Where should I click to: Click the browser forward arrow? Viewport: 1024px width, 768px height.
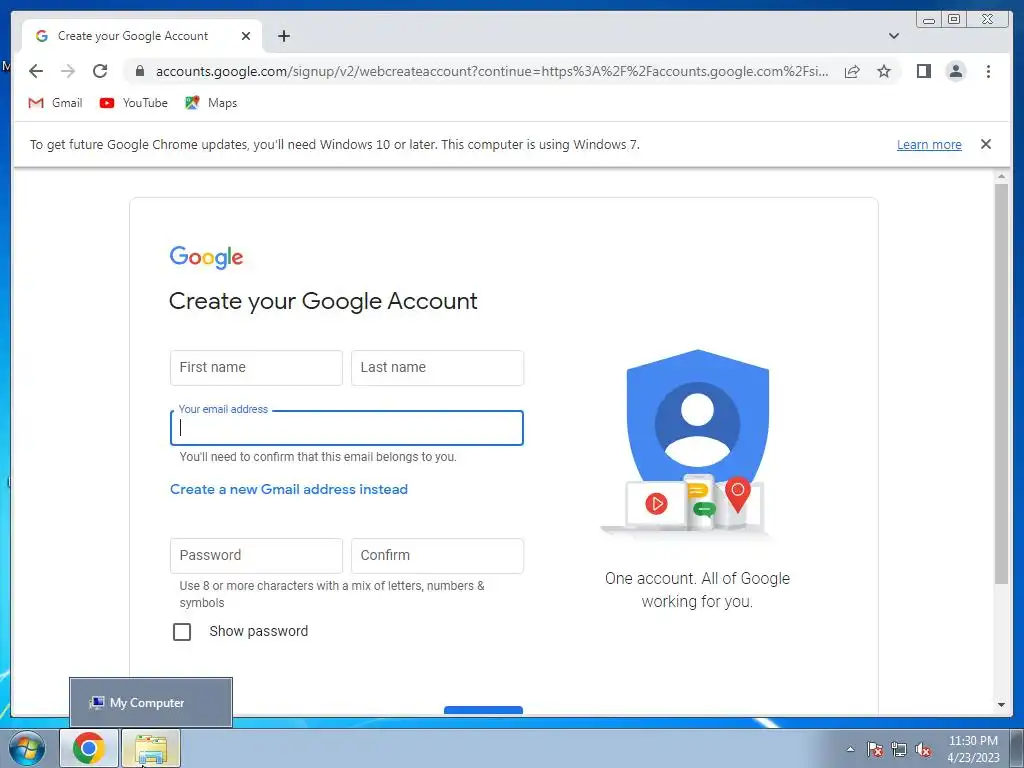(x=68, y=71)
